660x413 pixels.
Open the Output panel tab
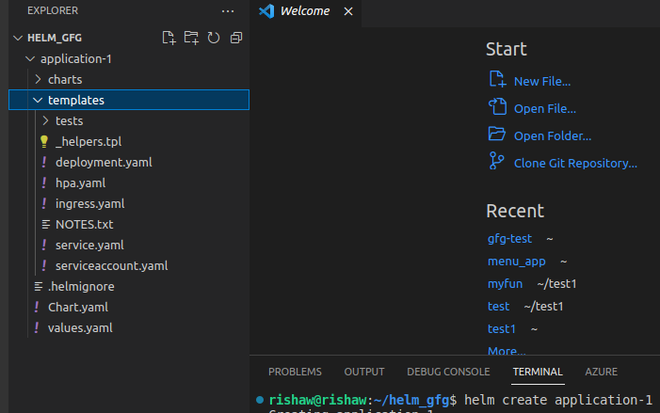pyautogui.click(x=364, y=372)
